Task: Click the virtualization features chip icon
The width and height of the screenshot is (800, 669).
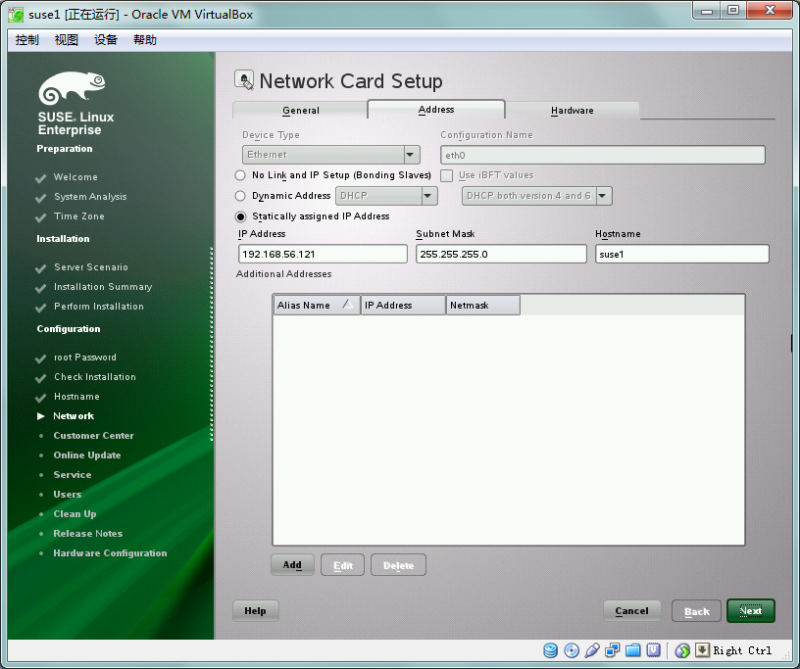Action: click(655, 651)
